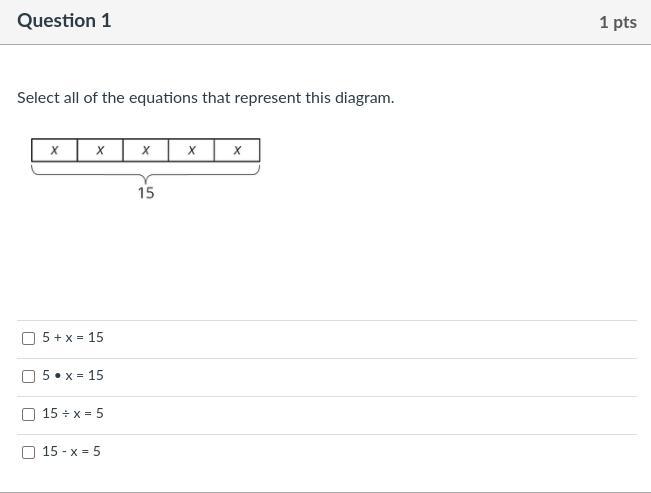The image size is (651, 493).
Task: Click the answer label '5 • x = 15'
Action: coord(73,376)
